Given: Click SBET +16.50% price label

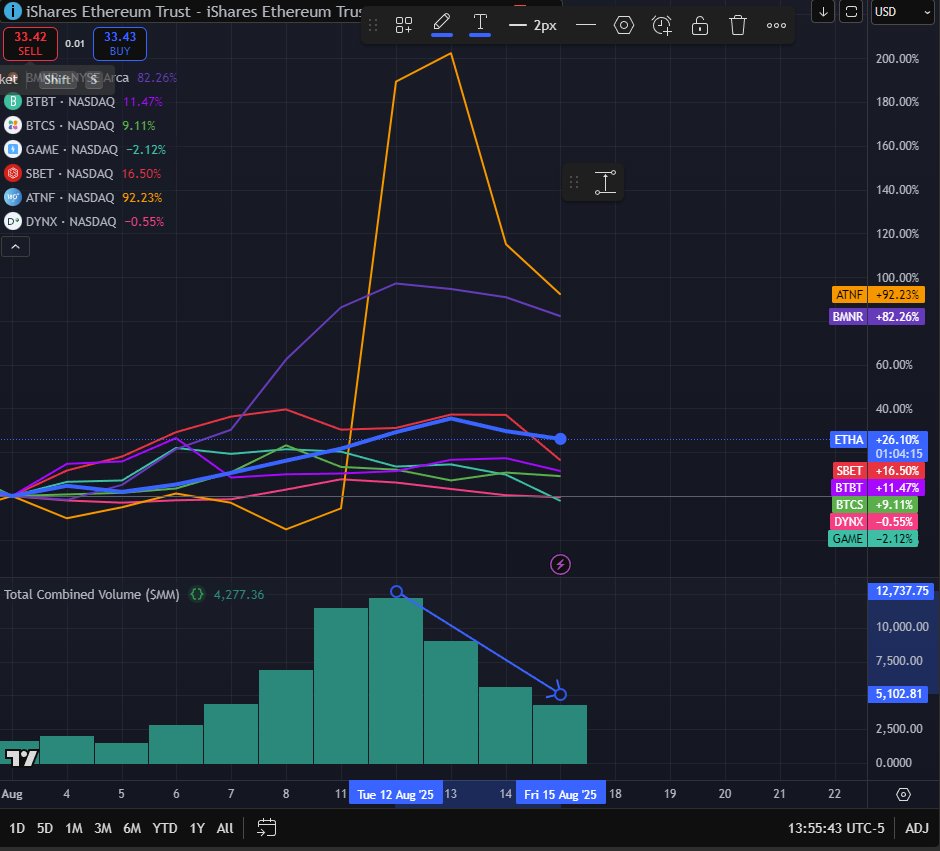Looking at the screenshot, I should tap(879, 470).
